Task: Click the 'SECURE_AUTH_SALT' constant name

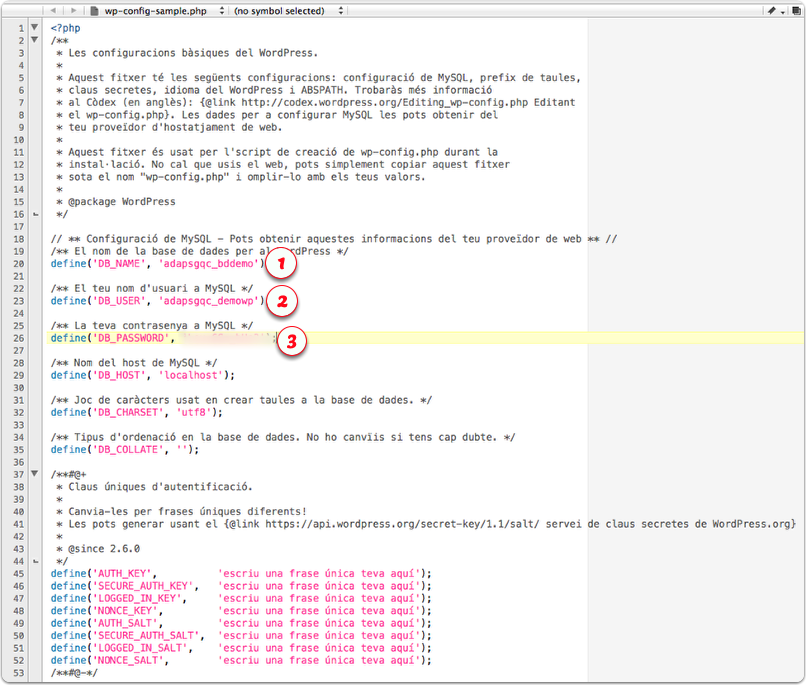Action: [x=146, y=636]
